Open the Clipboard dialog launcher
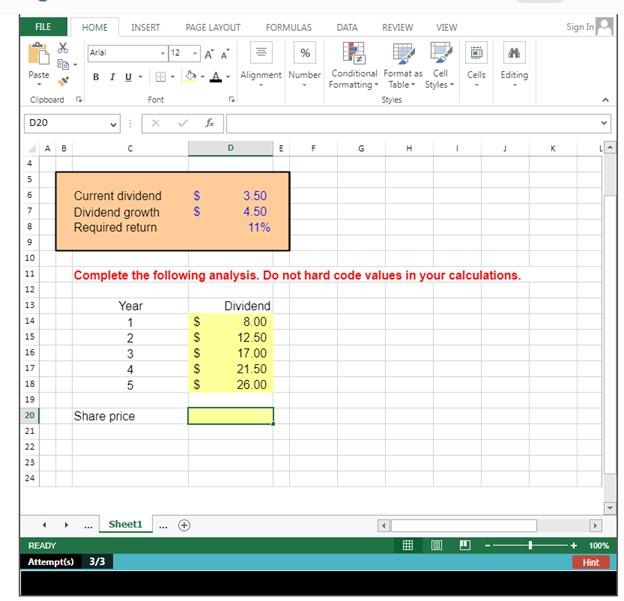 (79, 100)
